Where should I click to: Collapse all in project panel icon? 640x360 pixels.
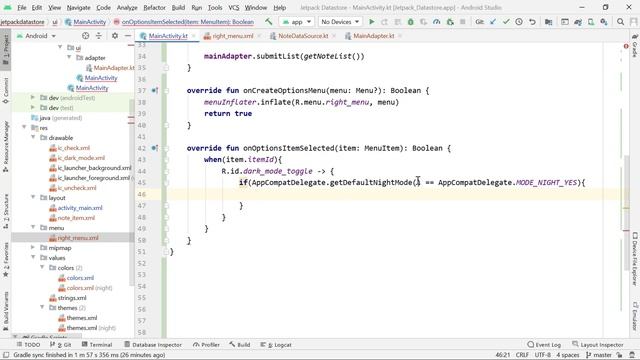(x=99, y=36)
